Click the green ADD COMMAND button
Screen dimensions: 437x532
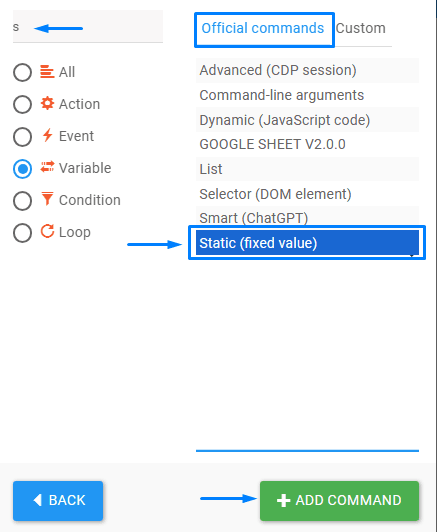click(339, 500)
